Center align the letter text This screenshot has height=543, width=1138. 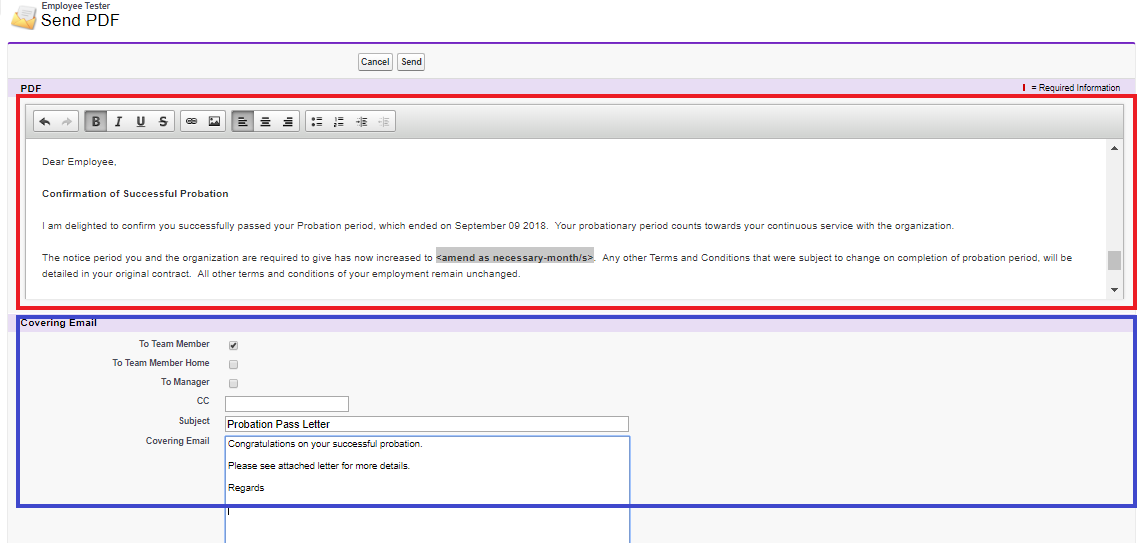click(265, 122)
